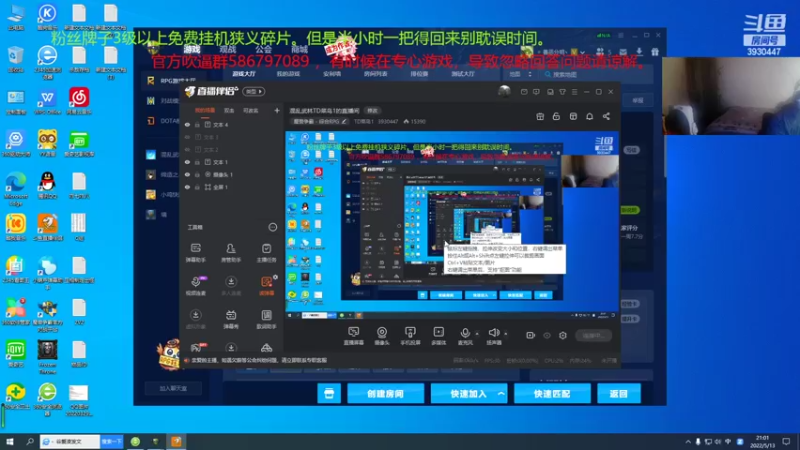Expand the microphone volume arrow
The height and width of the screenshot is (450, 800).
(477, 334)
